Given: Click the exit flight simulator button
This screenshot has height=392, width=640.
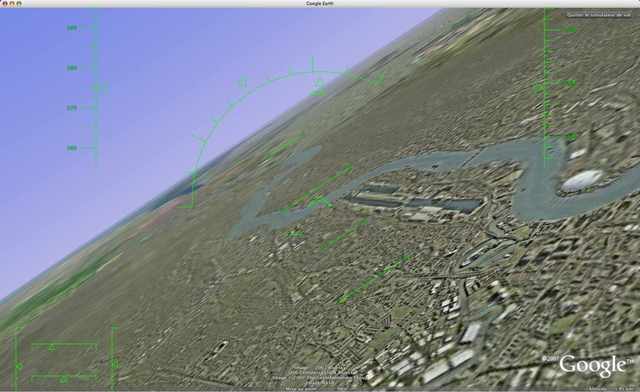Looking at the screenshot, I should pos(599,14).
